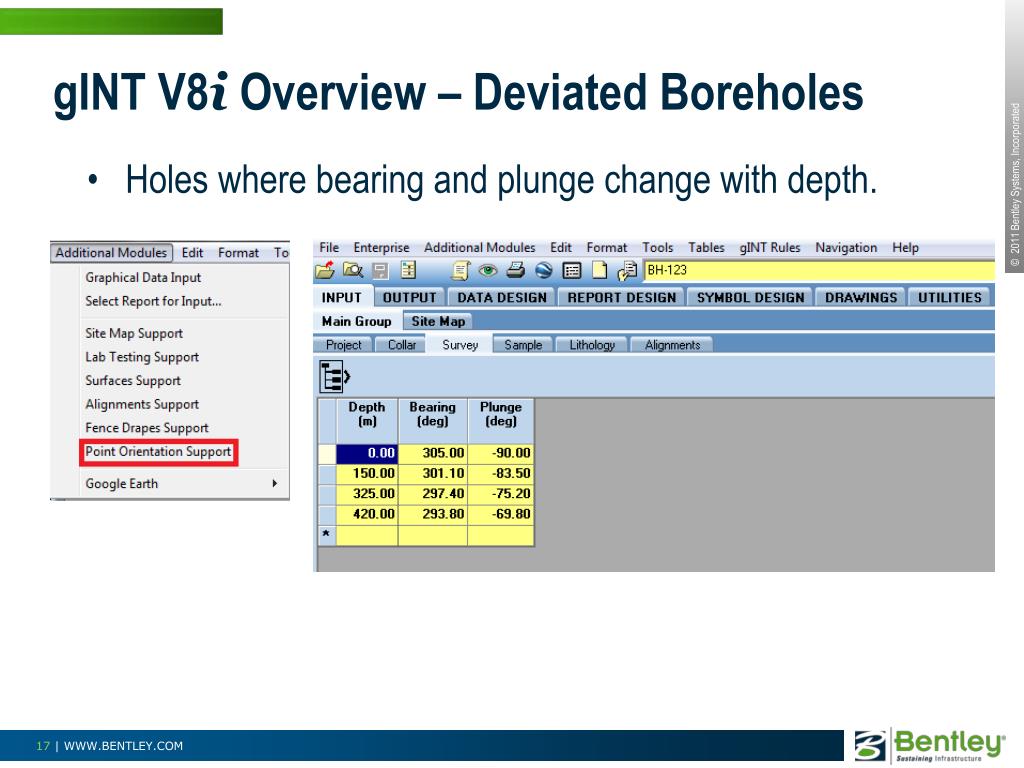The height and width of the screenshot is (768, 1024).
Task: Select the Main Group tab
Action: point(357,321)
